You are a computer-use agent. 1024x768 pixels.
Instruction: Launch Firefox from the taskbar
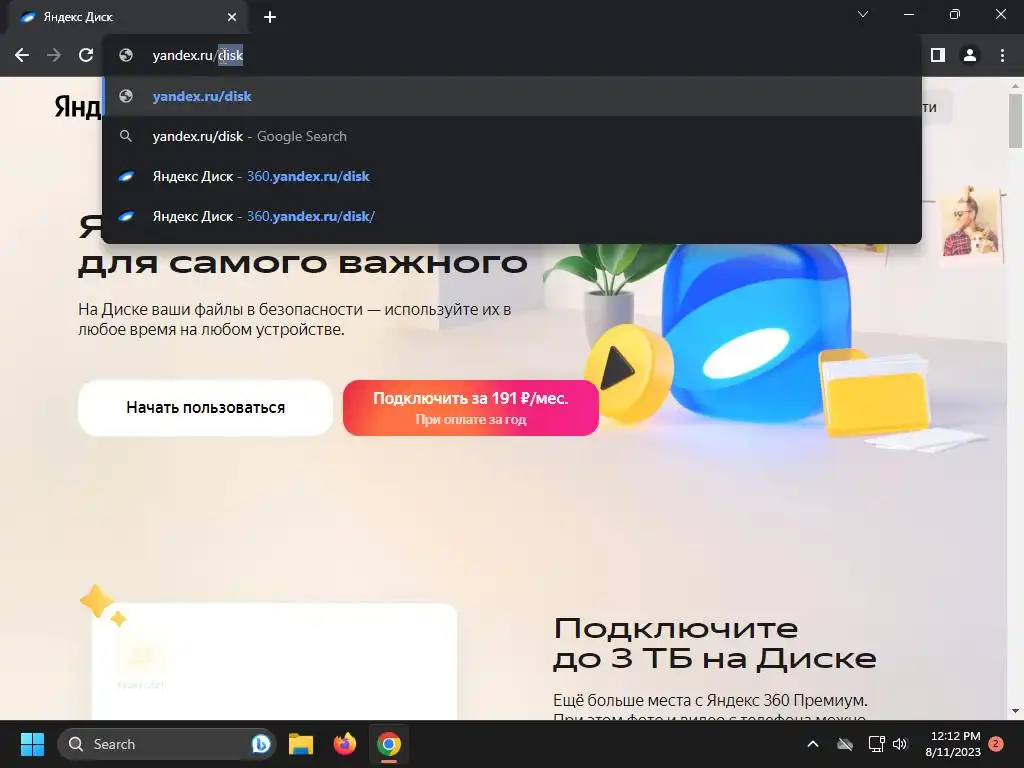click(345, 744)
